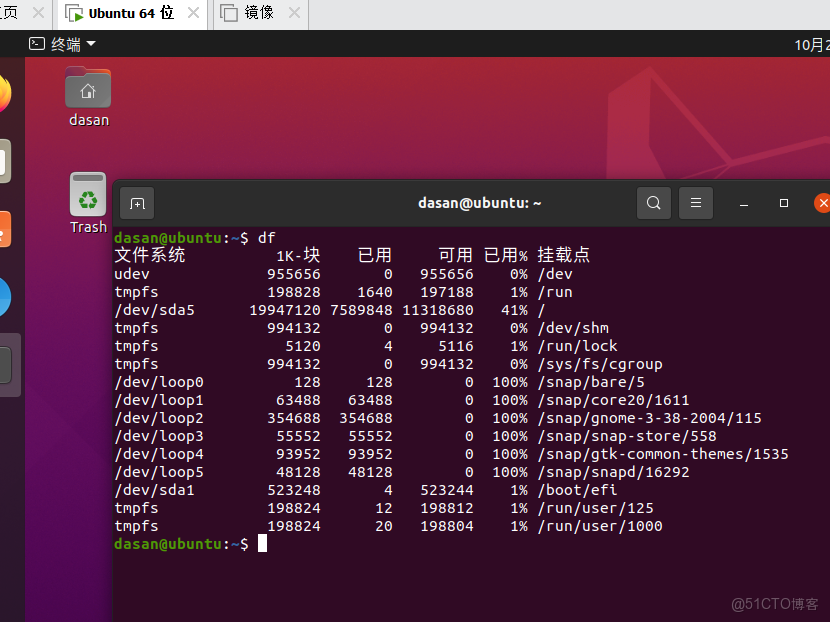This screenshot has width=830, height=622.
Task: Launch Firefox from the Ubuntu dock
Action: (3, 94)
